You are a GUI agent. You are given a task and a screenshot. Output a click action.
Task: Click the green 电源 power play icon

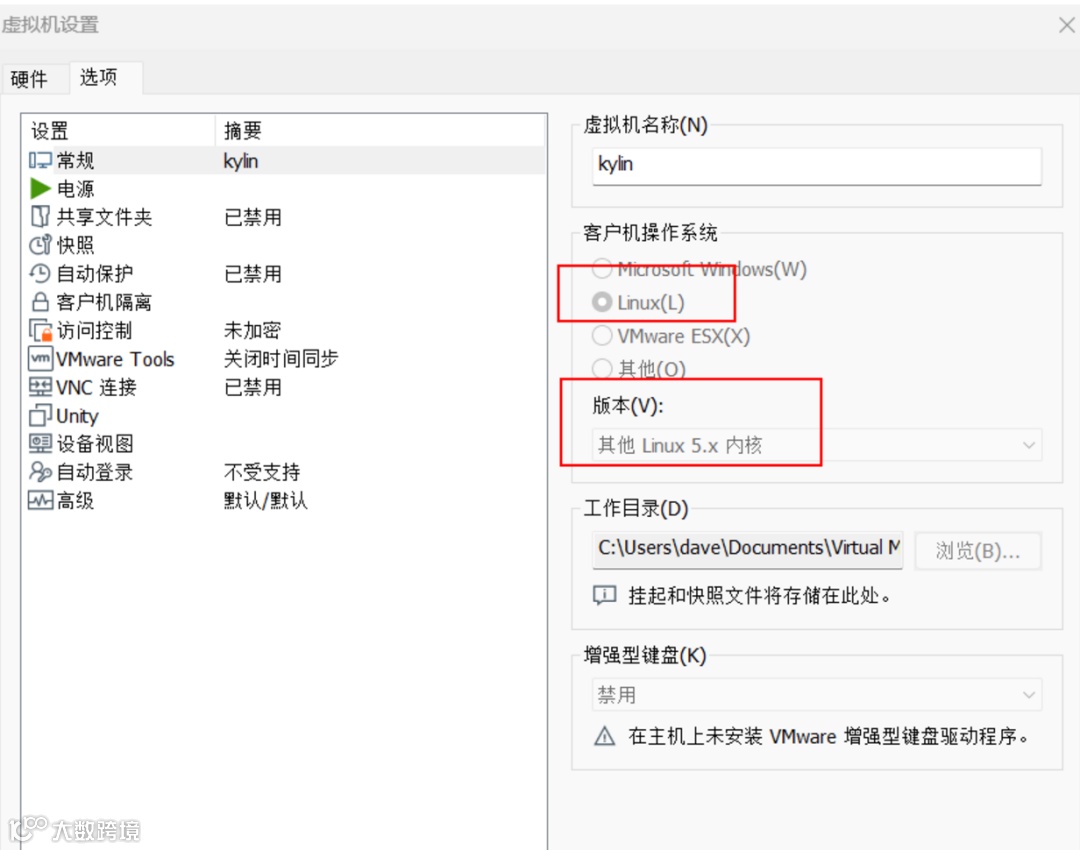pos(40,189)
